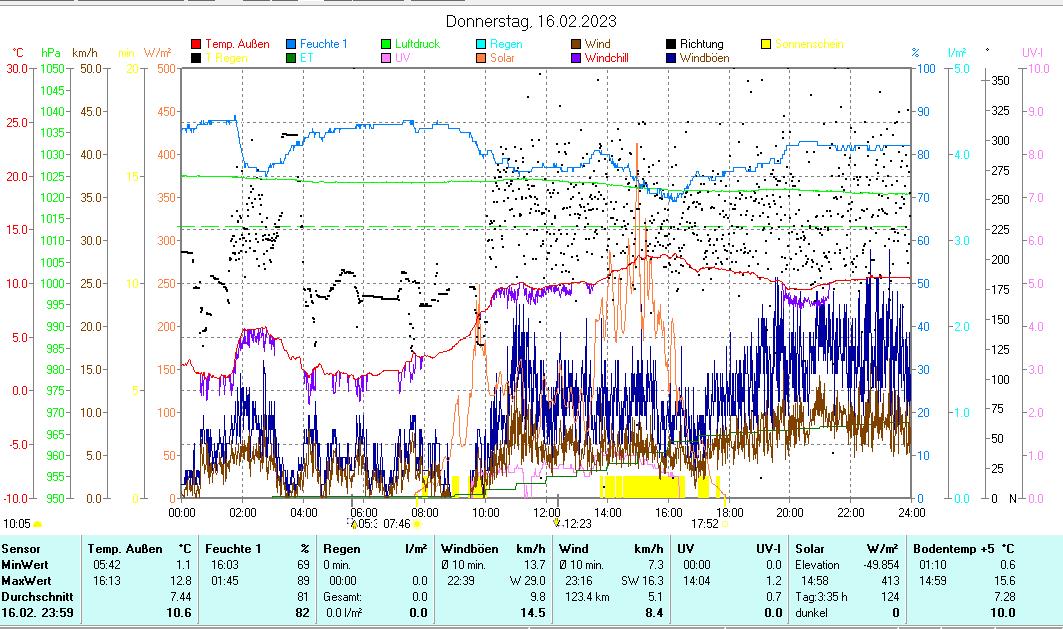Click the Windböen column header in table
This screenshot has height=629, width=1063.
[468, 548]
